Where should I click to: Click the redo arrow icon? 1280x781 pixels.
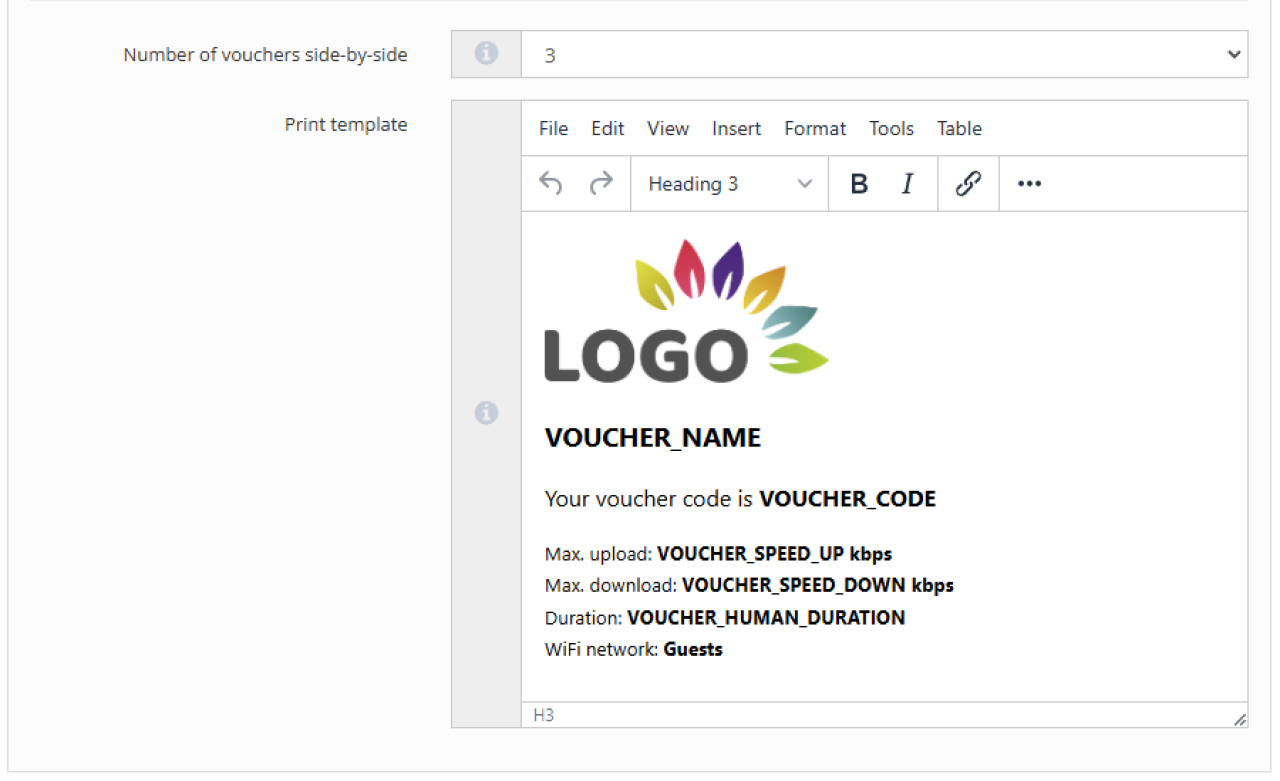click(x=601, y=184)
